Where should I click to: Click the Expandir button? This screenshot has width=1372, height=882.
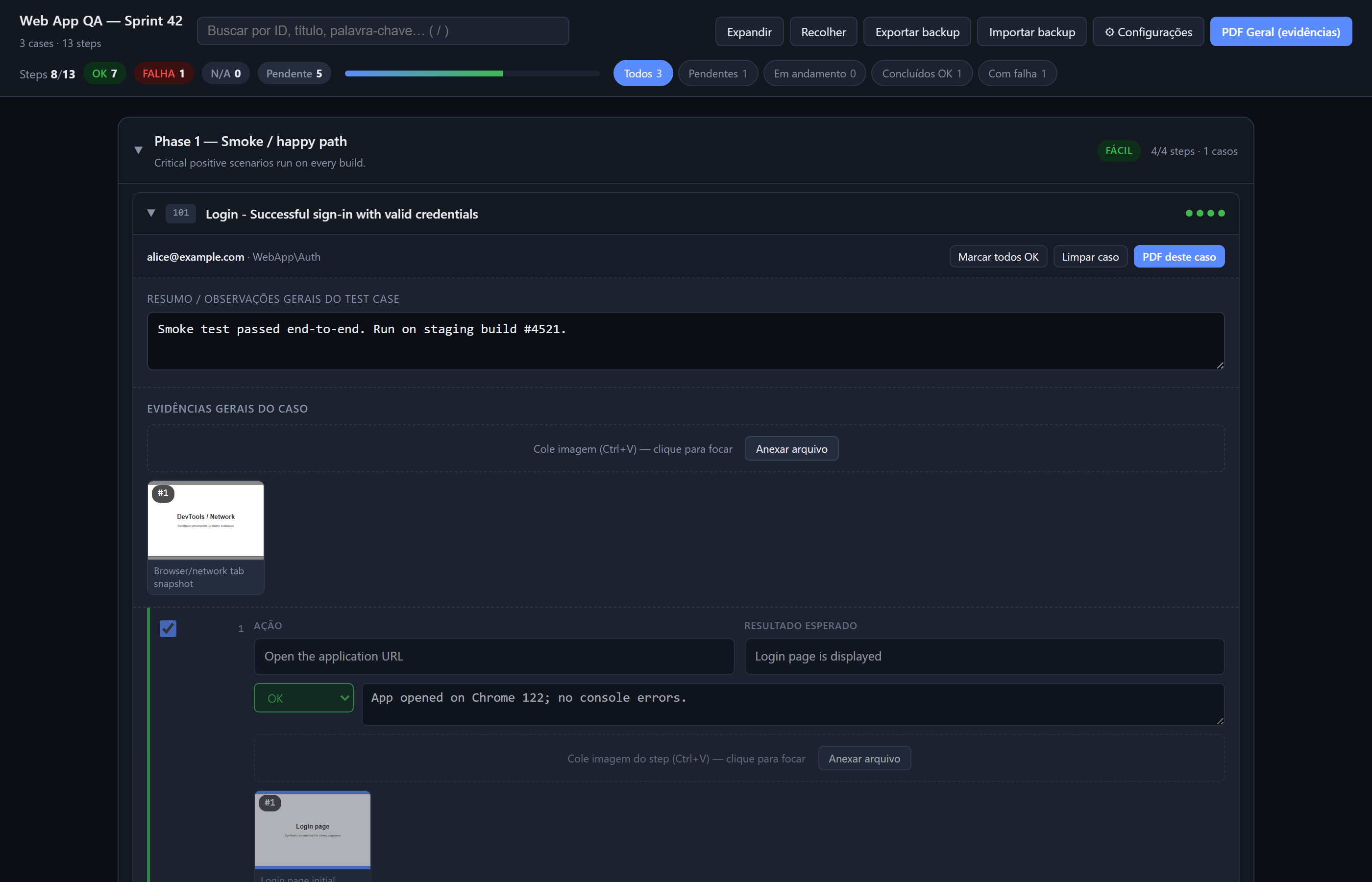coord(749,31)
